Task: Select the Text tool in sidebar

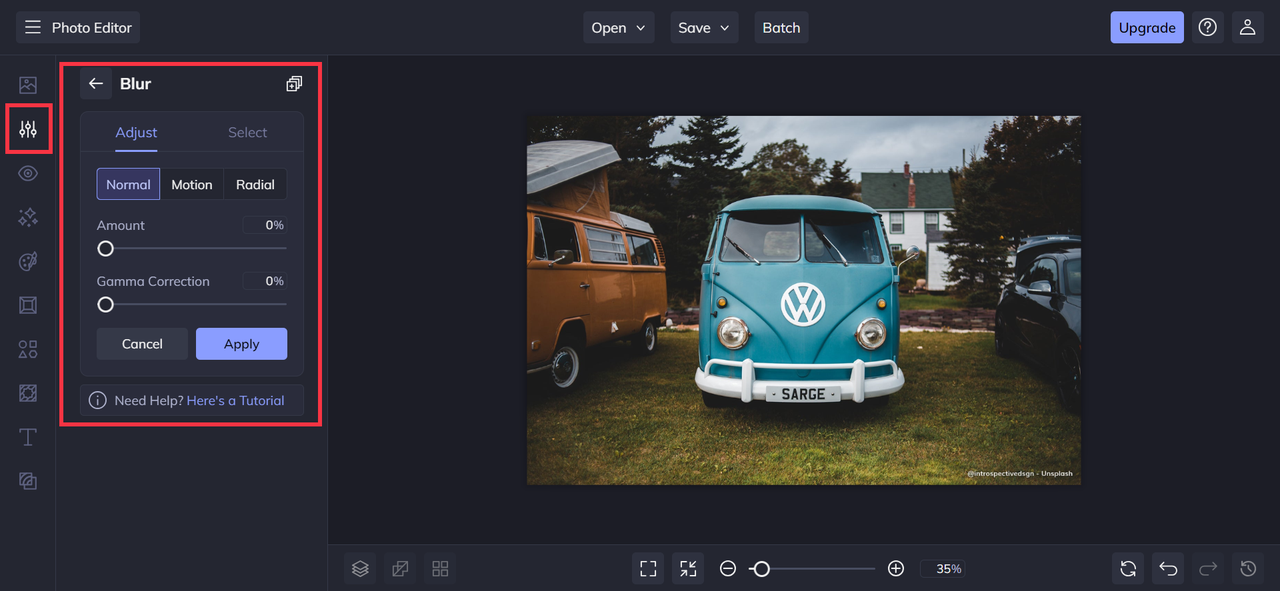Action: (28, 437)
